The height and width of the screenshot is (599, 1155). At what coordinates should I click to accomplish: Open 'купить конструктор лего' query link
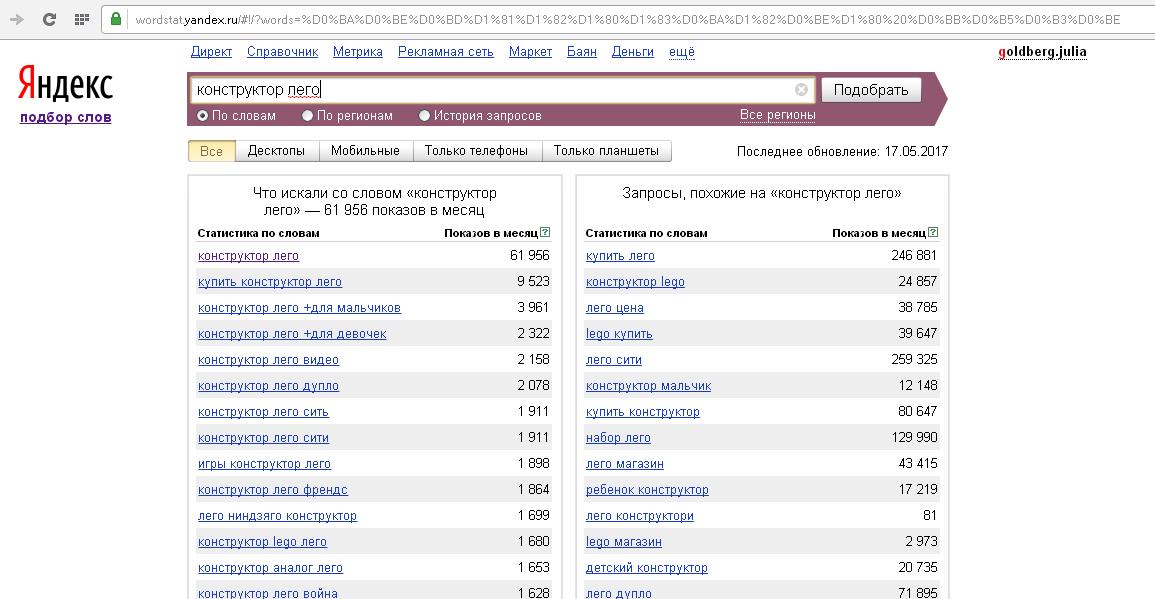point(270,281)
